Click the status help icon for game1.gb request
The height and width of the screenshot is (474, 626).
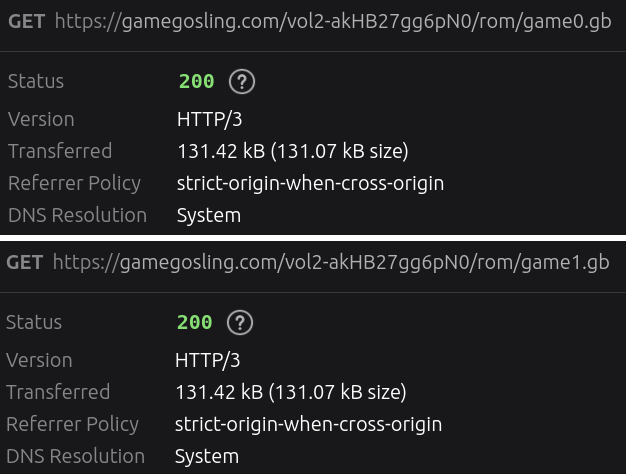pyautogui.click(x=239, y=323)
